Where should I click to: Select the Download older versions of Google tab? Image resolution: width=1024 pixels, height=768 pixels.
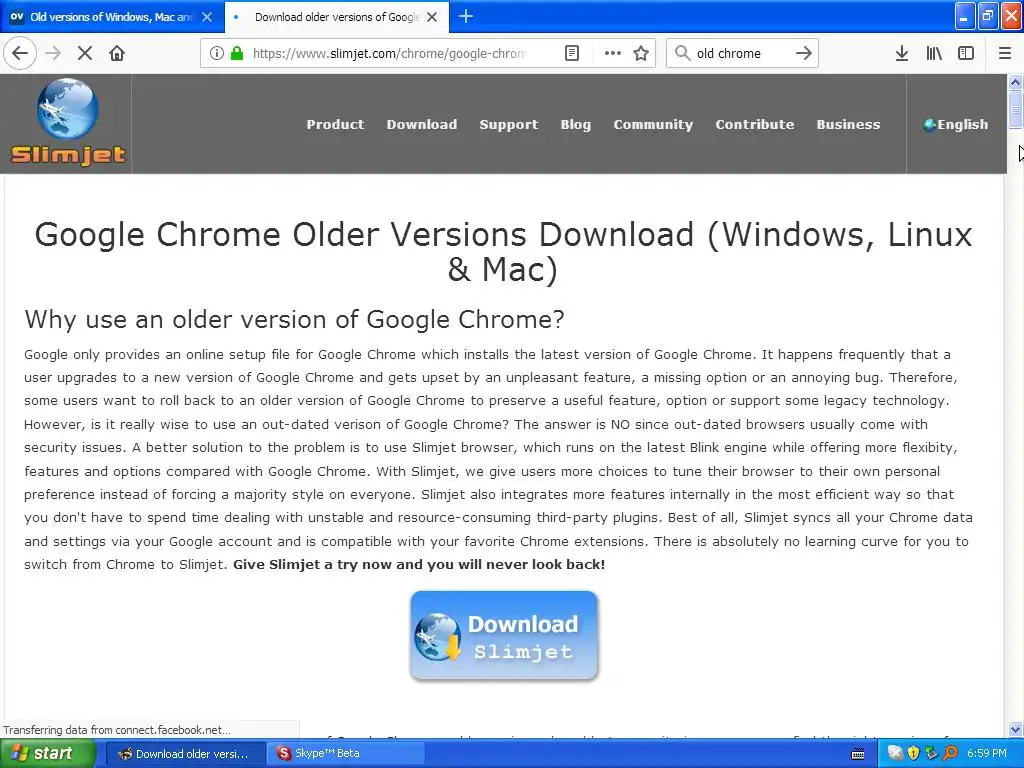pos(336,17)
